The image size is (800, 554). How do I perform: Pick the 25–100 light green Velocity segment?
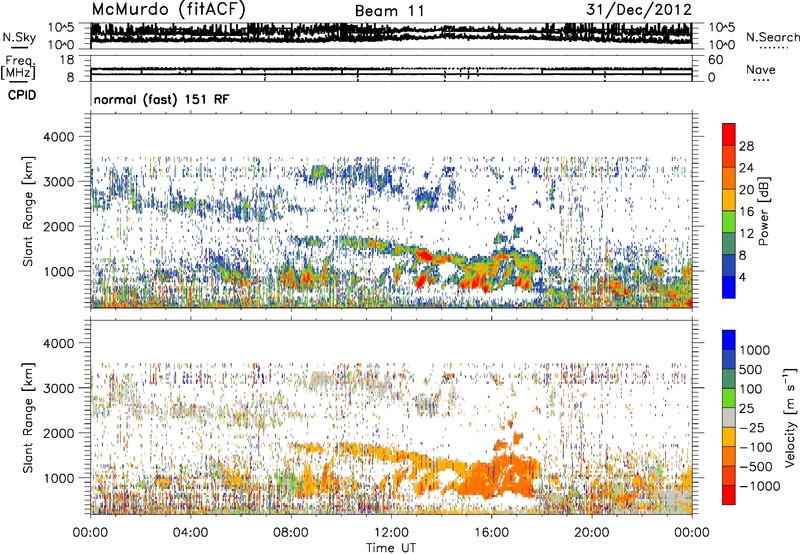pyautogui.click(x=729, y=398)
